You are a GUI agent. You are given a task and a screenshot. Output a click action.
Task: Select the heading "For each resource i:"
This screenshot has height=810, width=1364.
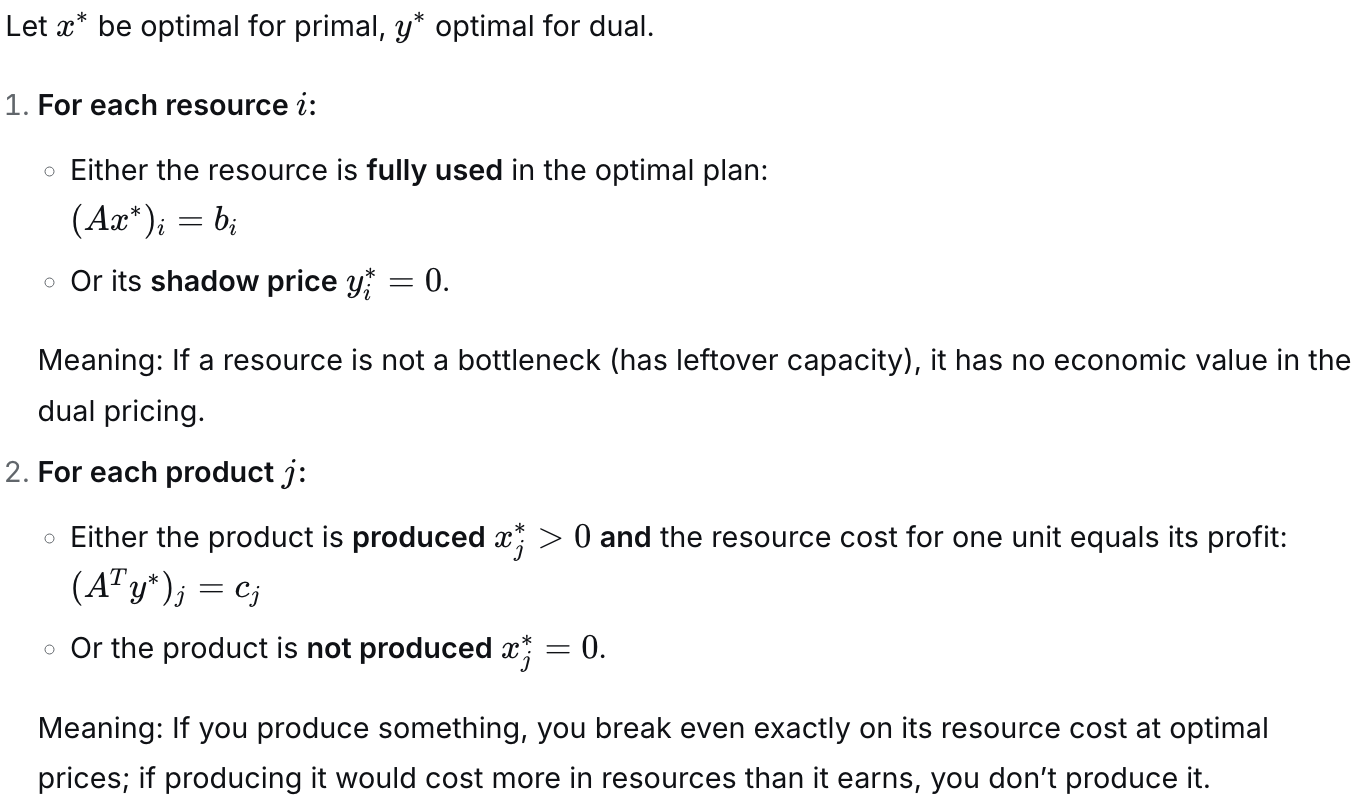click(x=176, y=106)
